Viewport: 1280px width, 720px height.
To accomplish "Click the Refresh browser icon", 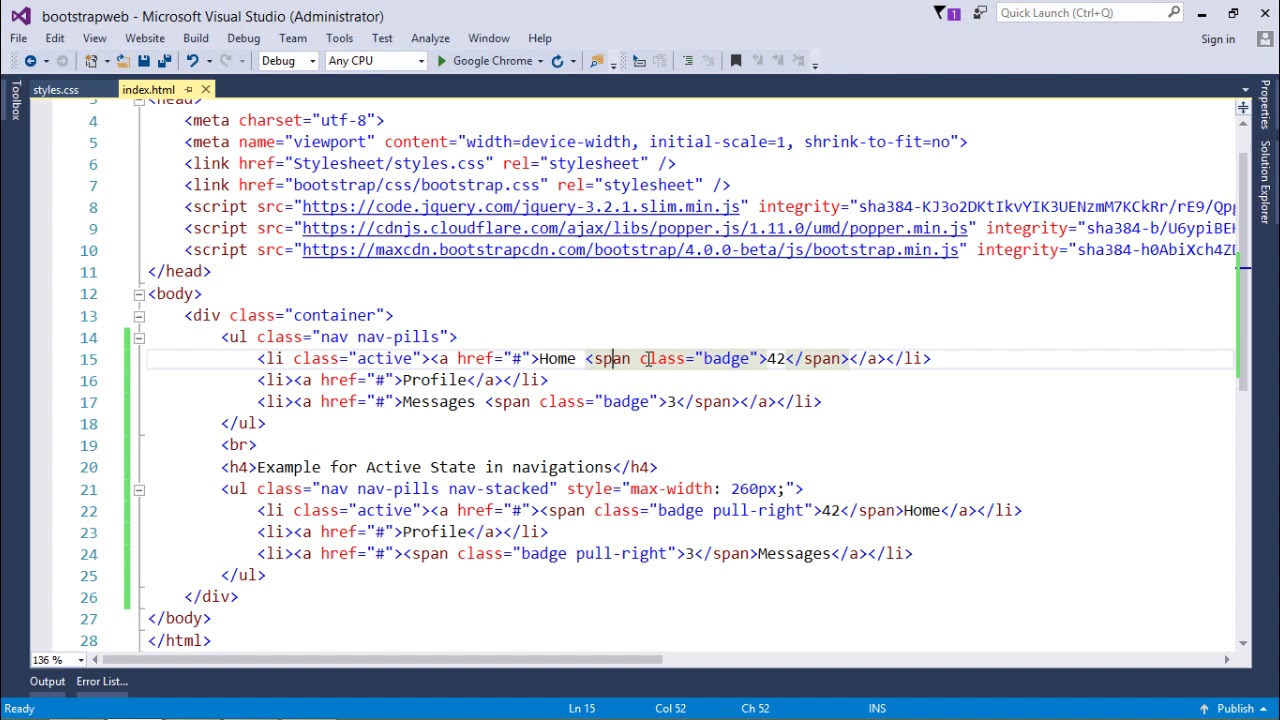I will pyautogui.click(x=557, y=61).
